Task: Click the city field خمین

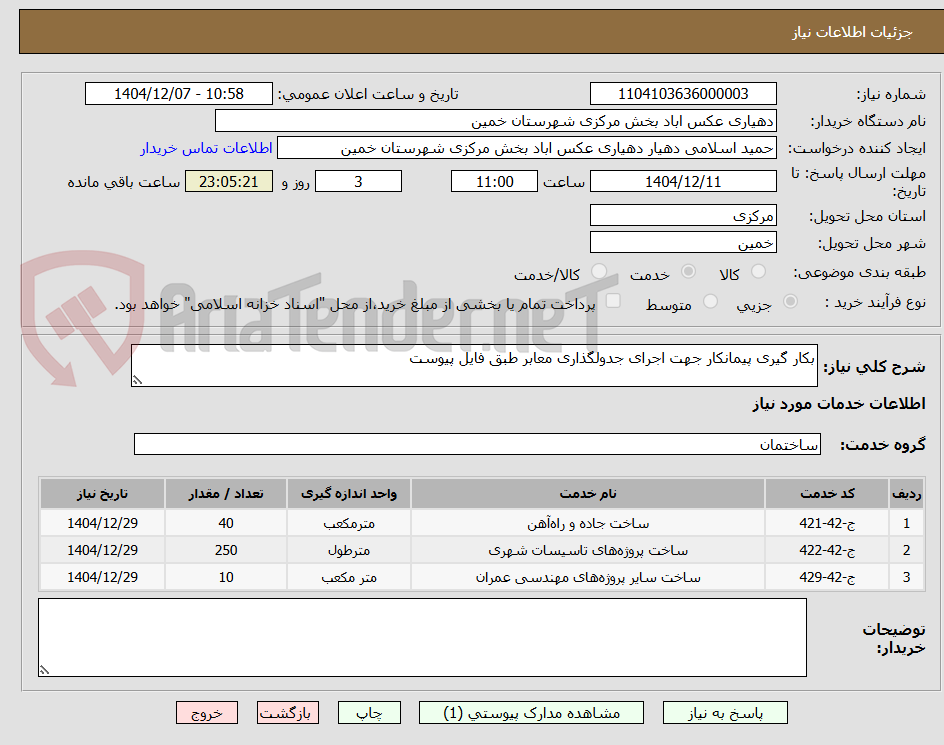Action: click(683, 243)
